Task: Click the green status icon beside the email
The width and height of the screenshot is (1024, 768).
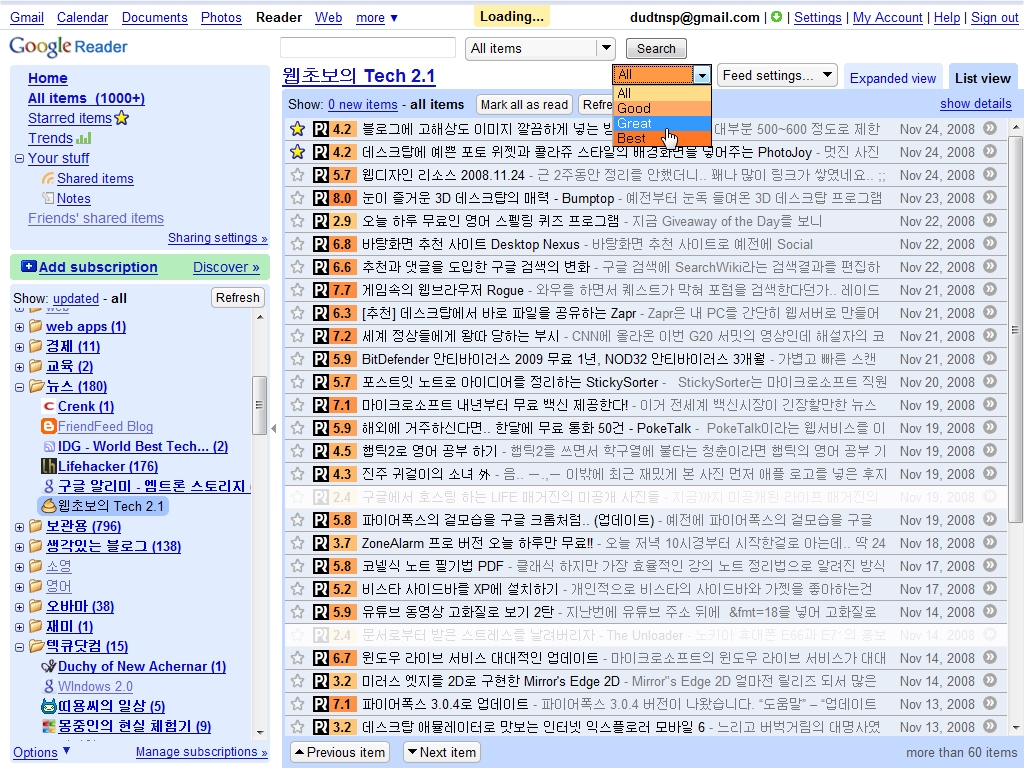Action: click(x=776, y=17)
